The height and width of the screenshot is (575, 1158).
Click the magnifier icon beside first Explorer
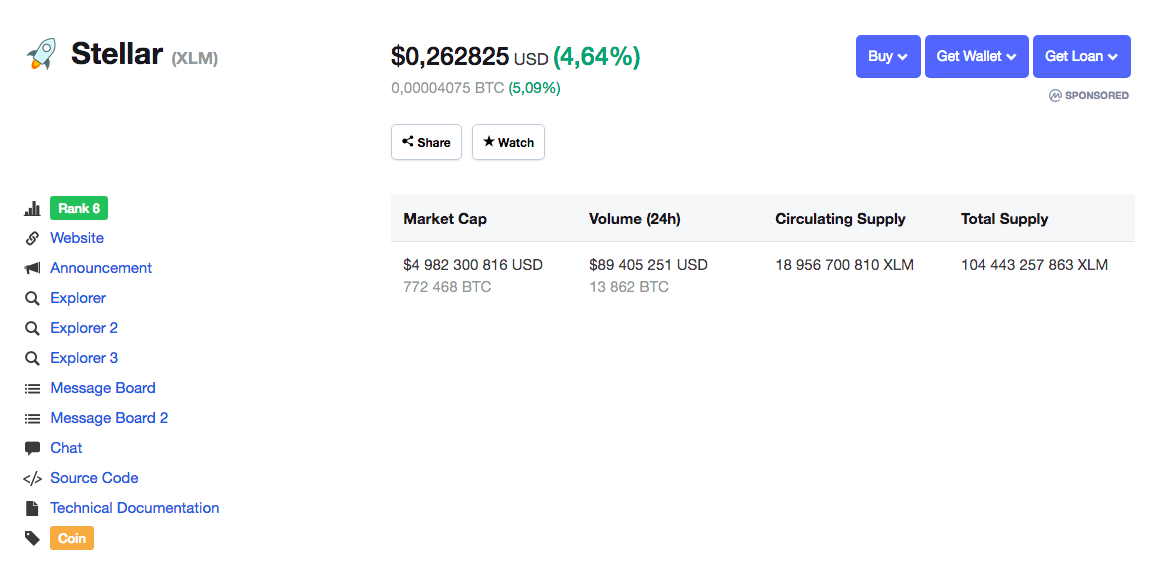pyautogui.click(x=32, y=298)
